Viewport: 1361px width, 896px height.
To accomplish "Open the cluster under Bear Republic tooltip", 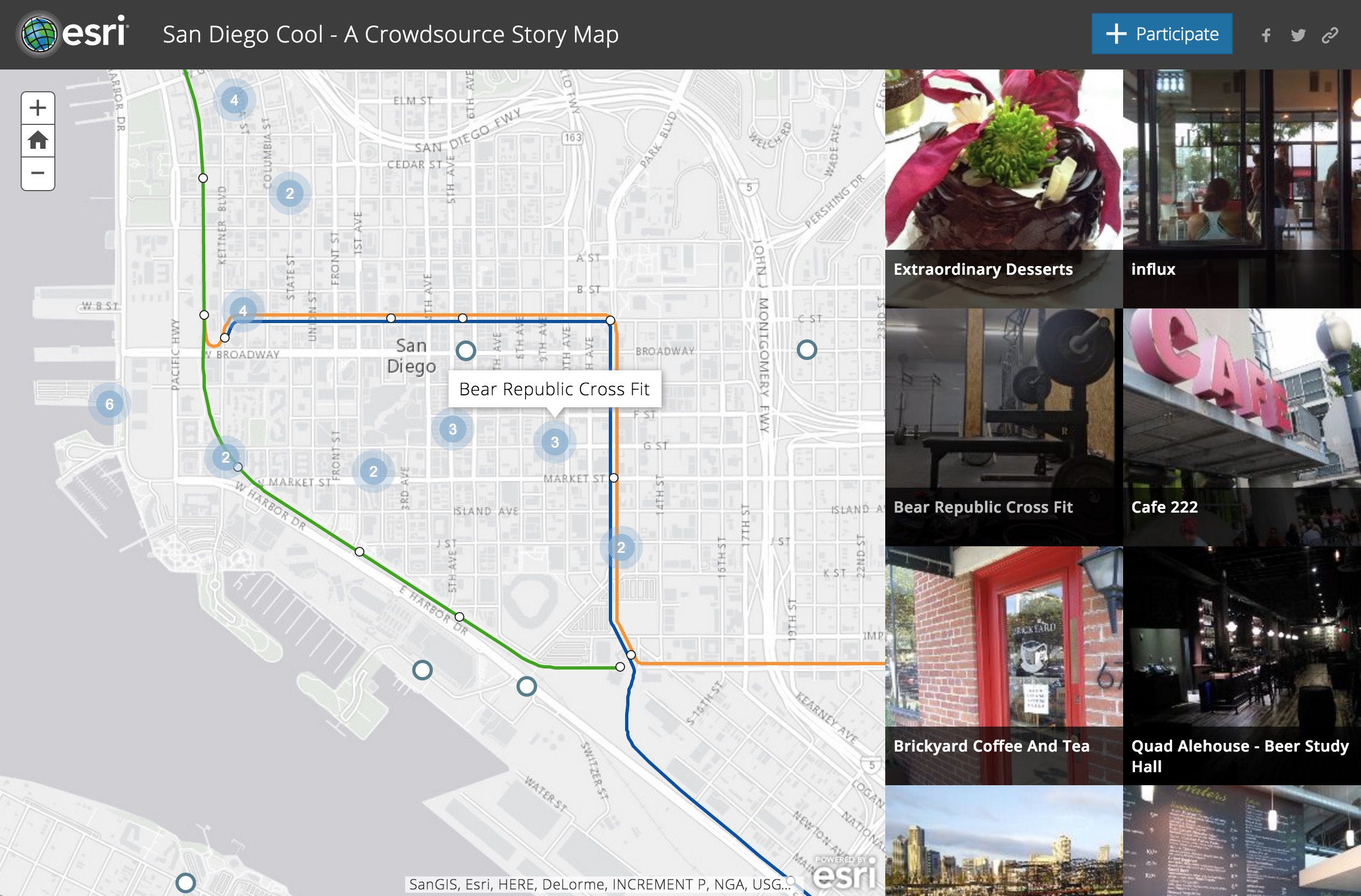I will point(554,441).
